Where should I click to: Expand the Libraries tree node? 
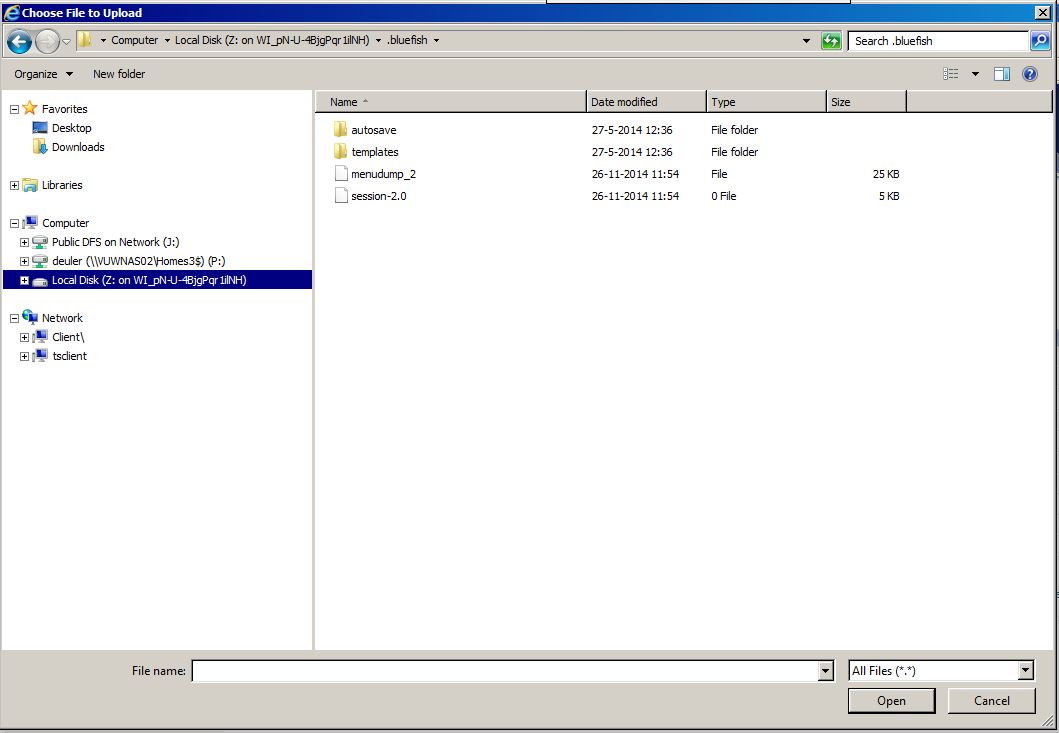point(14,185)
